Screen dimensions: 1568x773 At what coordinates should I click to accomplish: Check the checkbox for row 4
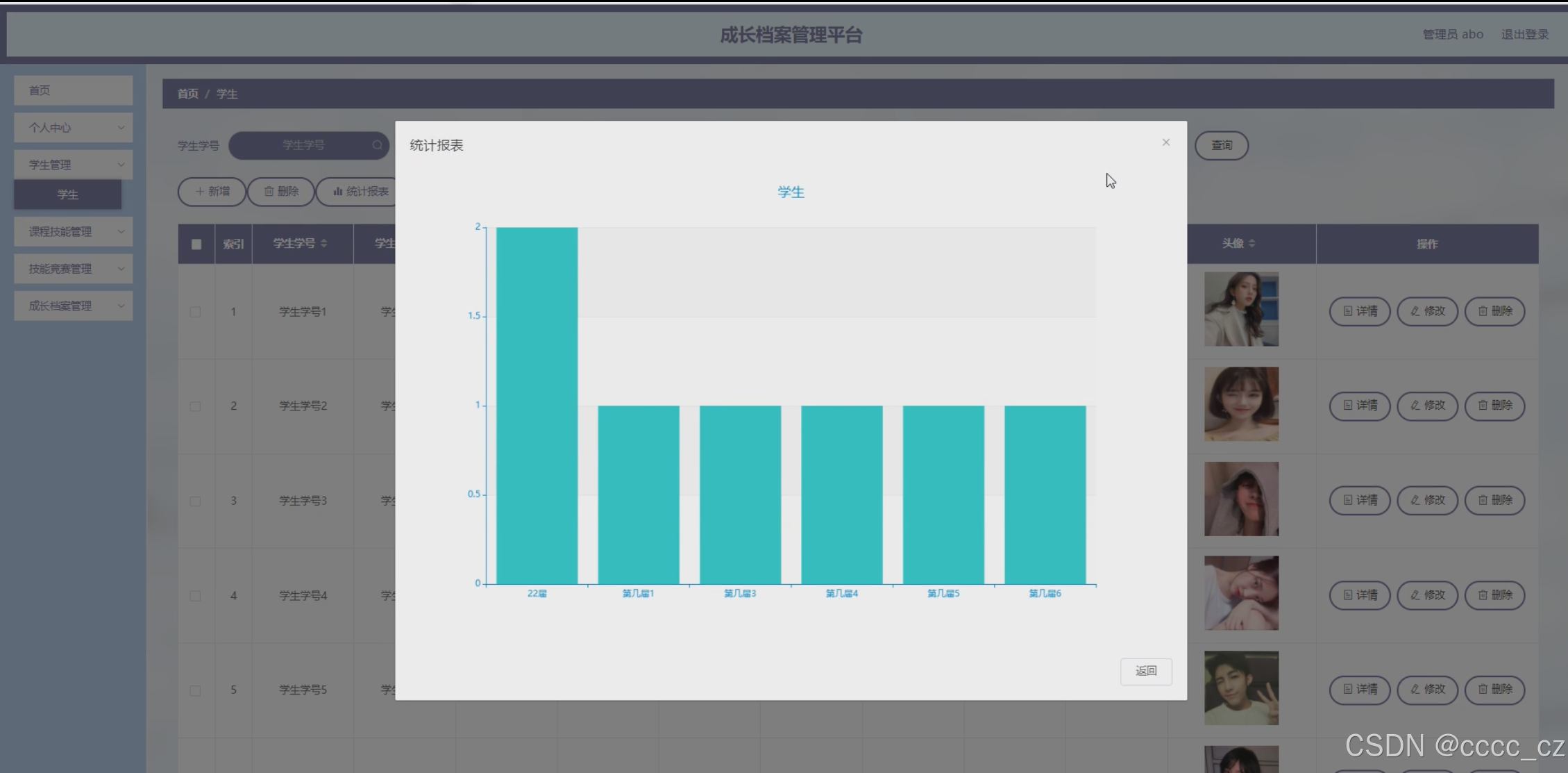tap(196, 596)
